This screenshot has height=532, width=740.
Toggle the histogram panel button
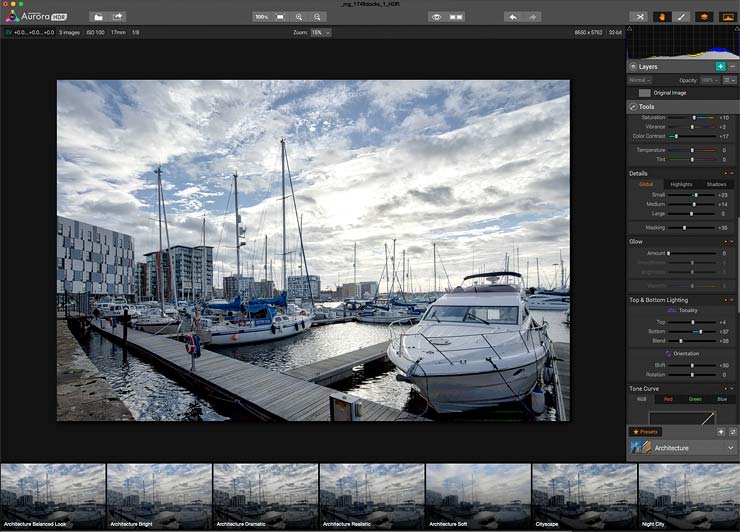point(728,17)
